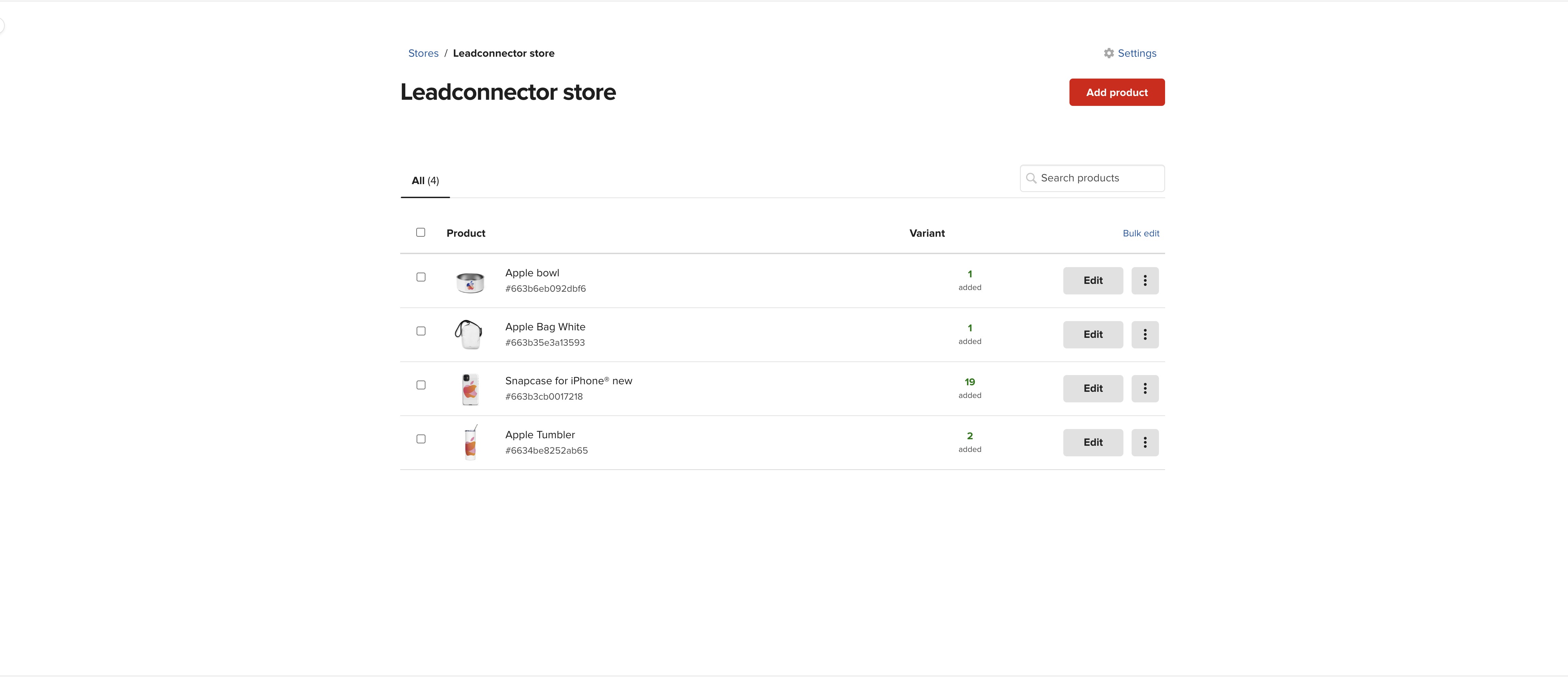Click the Apple Tumbler product thumbnail
This screenshot has width=1568, height=677.
click(470, 443)
